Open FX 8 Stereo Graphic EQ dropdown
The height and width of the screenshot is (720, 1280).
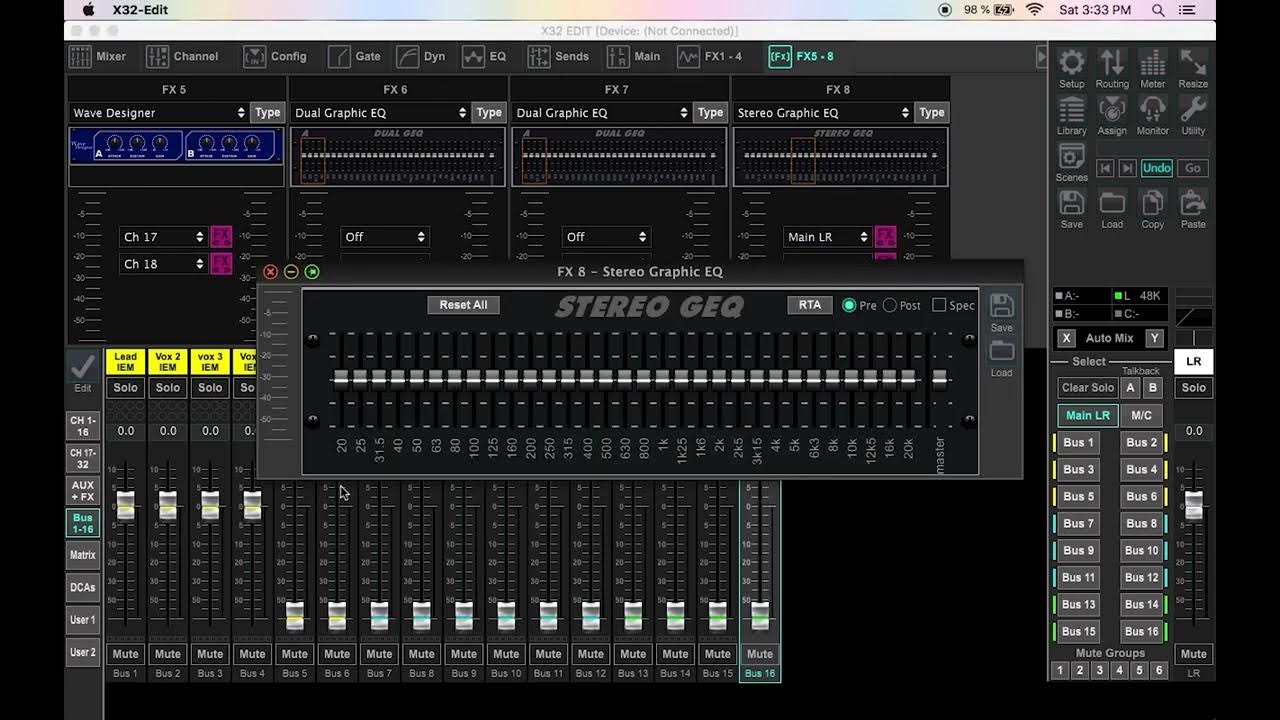(x=824, y=113)
